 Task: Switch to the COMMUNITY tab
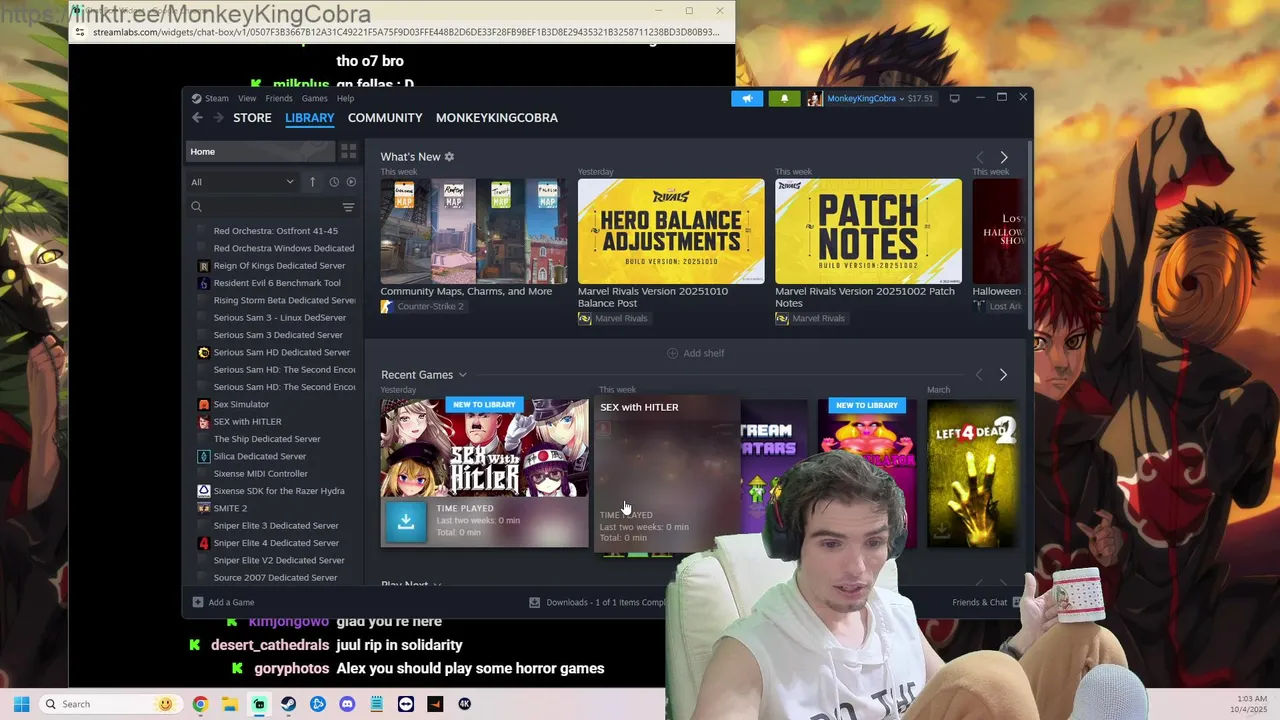point(385,118)
